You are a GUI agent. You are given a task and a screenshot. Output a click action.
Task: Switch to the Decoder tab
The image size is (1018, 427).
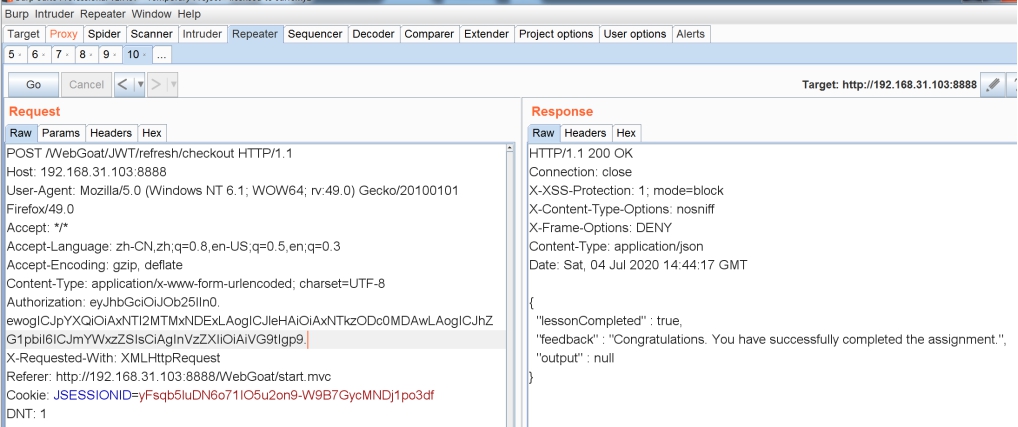373,34
